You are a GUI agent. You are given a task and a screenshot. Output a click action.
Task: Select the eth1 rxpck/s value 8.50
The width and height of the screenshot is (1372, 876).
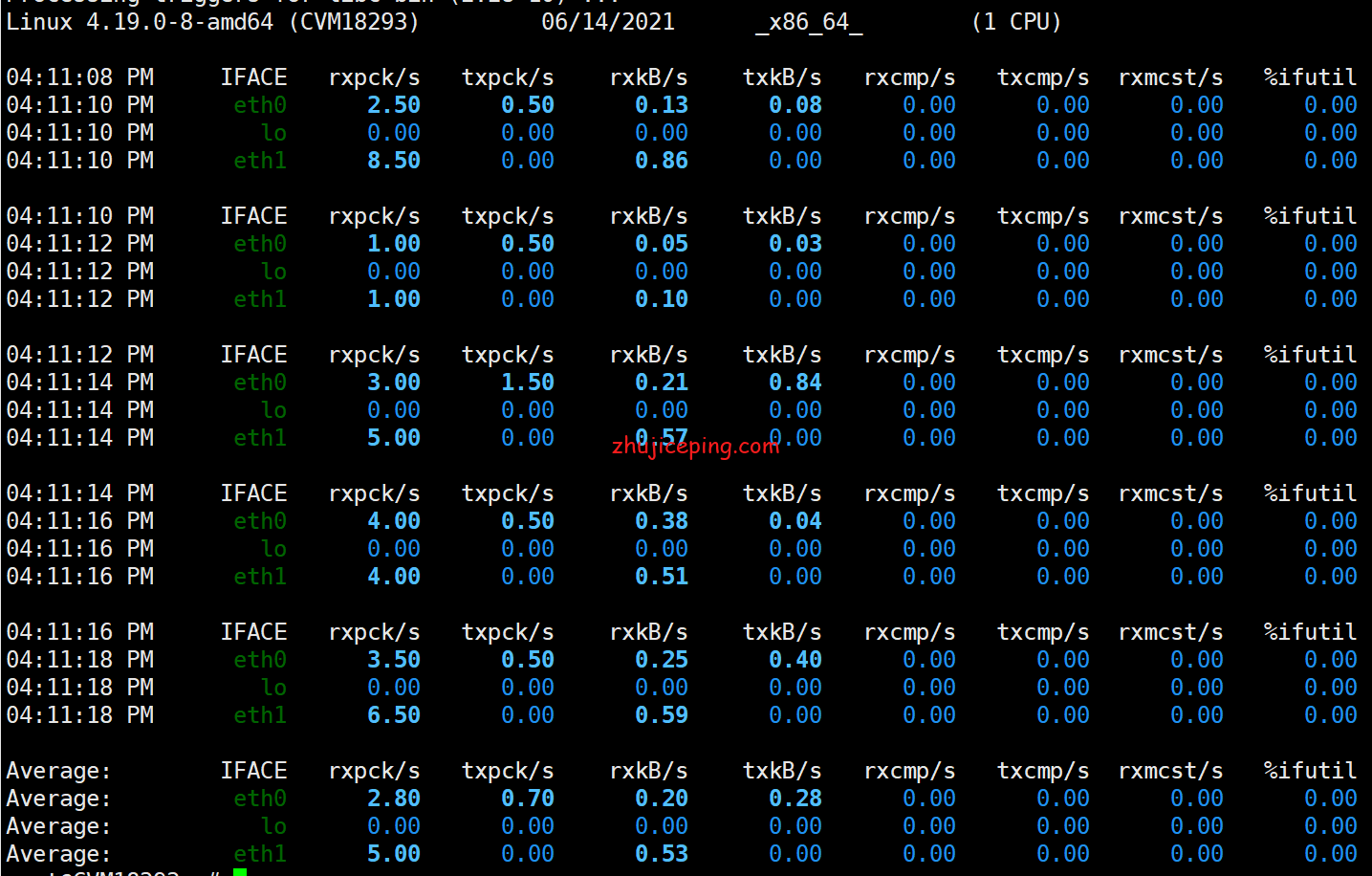click(x=394, y=161)
